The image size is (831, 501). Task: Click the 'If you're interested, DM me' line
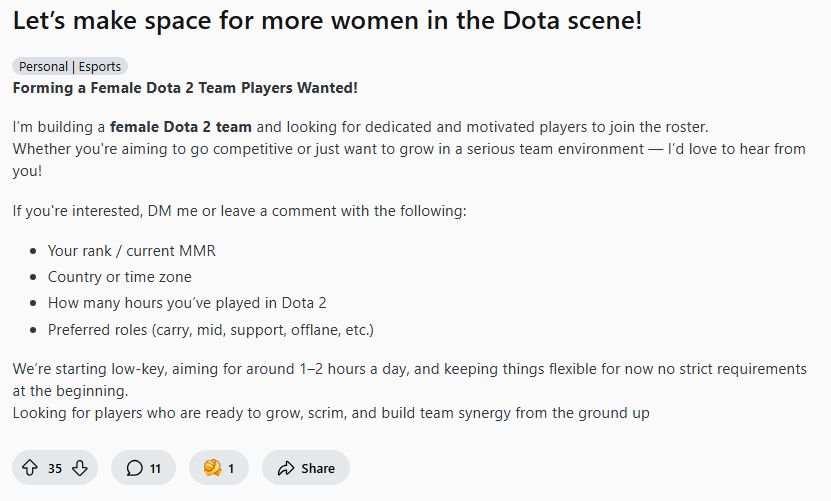240,210
